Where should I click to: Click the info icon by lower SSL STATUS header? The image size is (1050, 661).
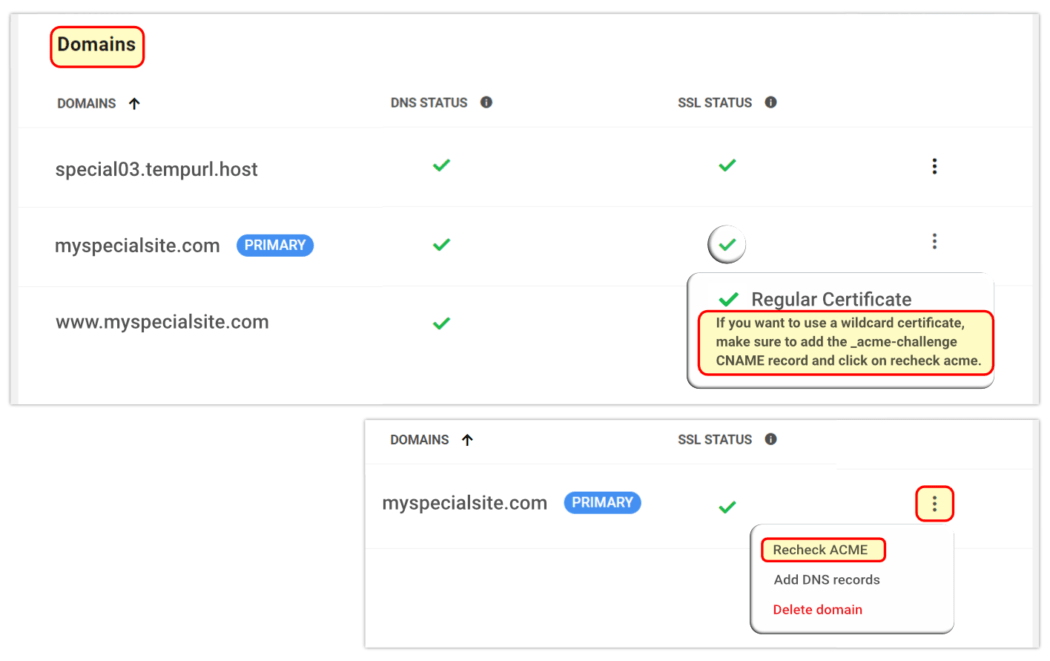(771, 438)
